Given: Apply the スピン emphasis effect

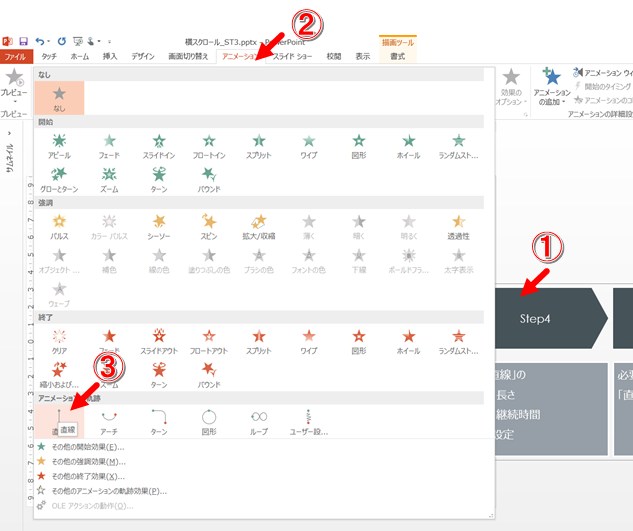Looking at the screenshot, I should coord(209,227).
